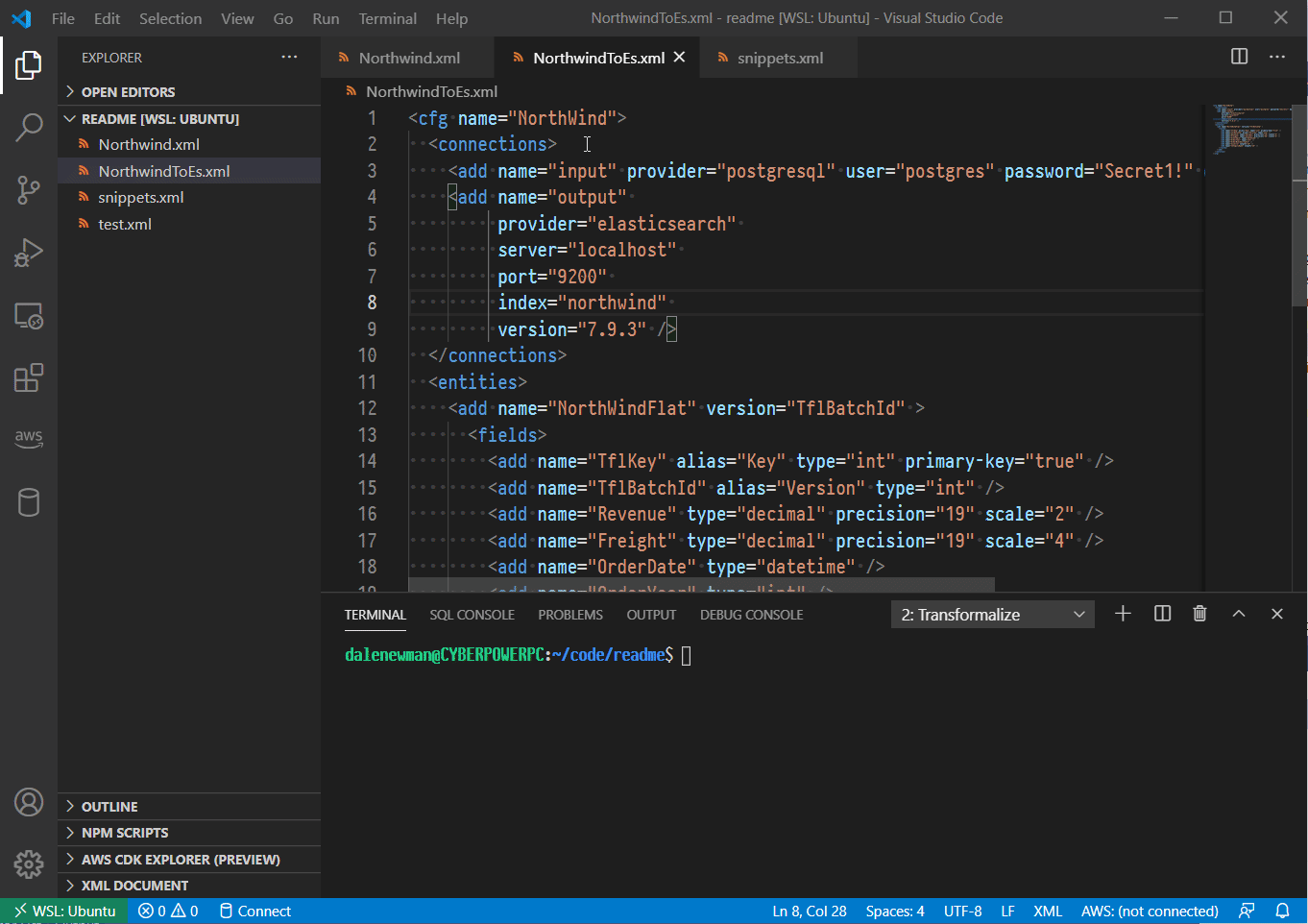
Task: Expand the NPM Scripts section
Action: point(189,833)
